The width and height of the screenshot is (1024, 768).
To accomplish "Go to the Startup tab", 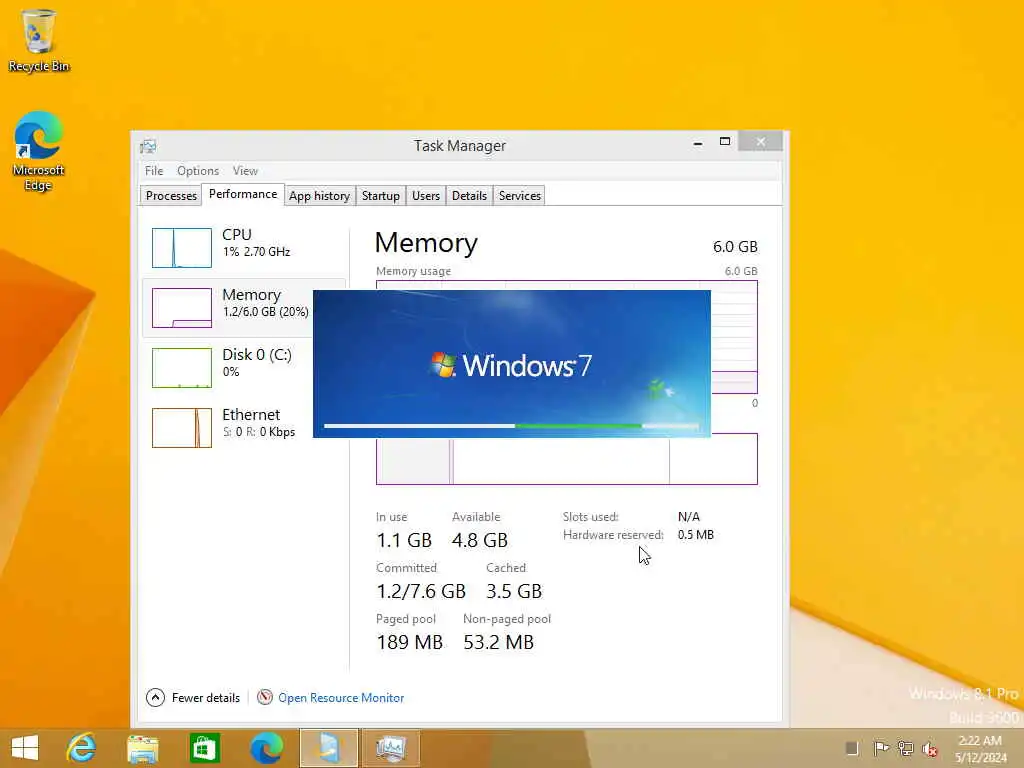I will [x=381, y=196].
